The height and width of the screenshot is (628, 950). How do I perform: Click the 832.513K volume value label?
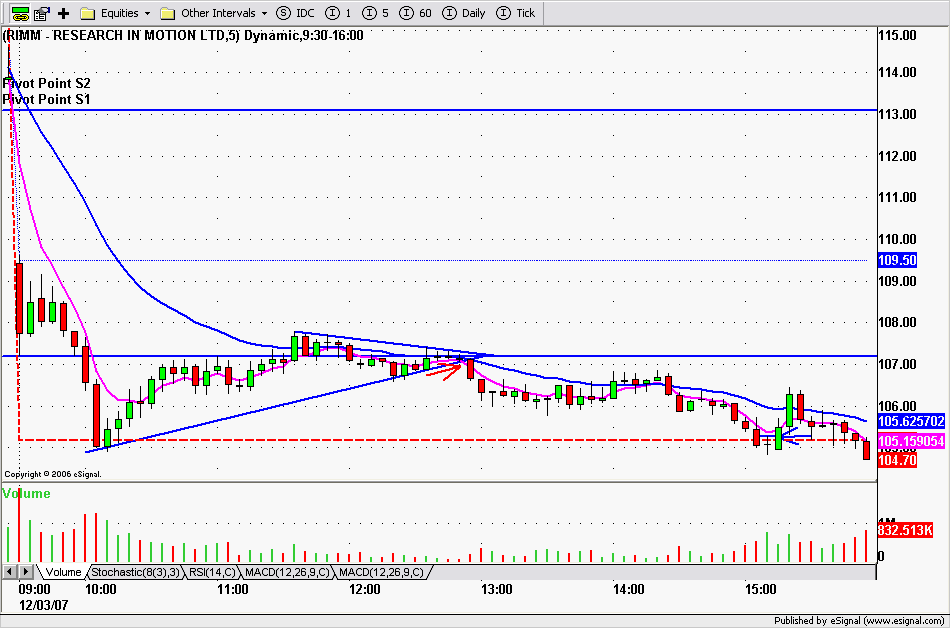click(x=905, y=530)
